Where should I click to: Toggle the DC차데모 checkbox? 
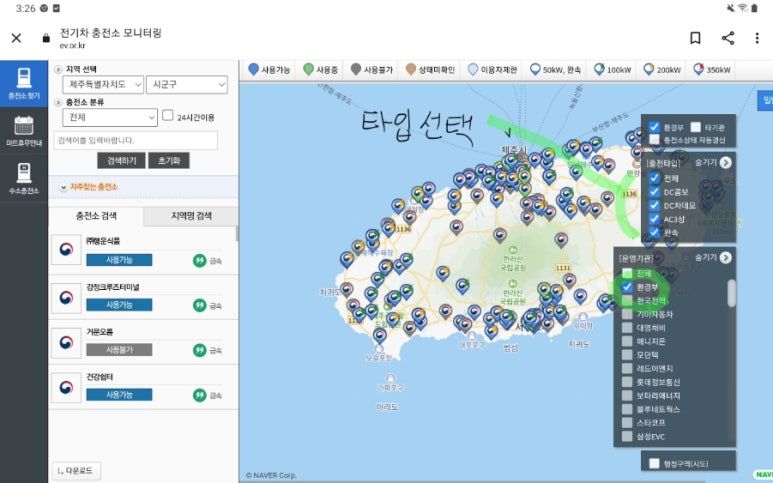pyautogui.click(x=654, y=206)
